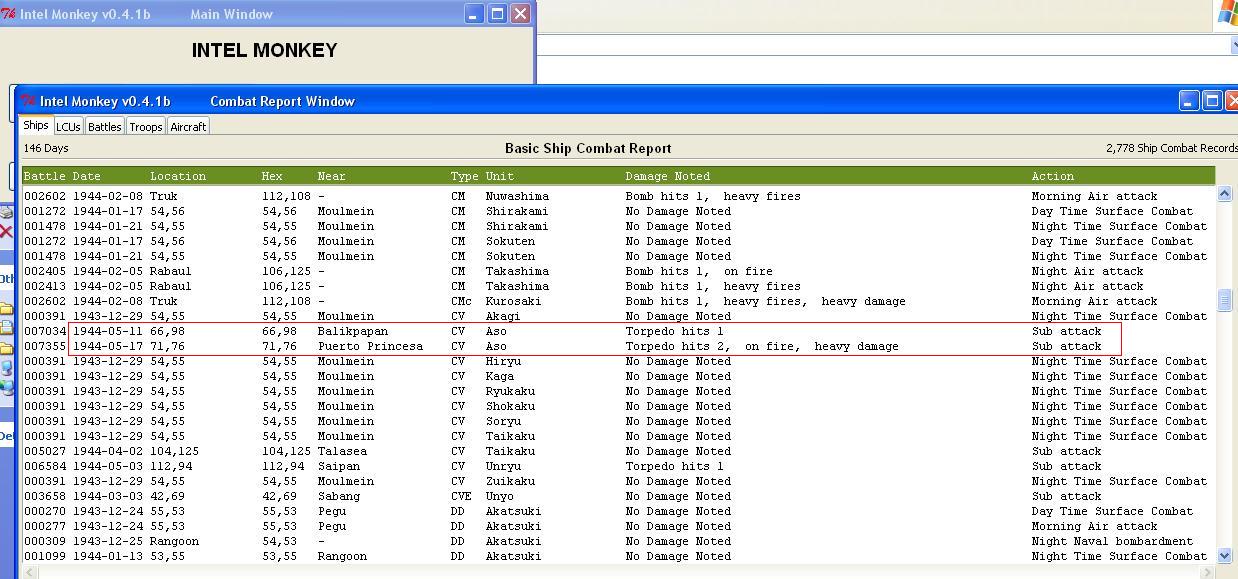Click the Battle column header
1238x579 pixels.
pos(44,176)
